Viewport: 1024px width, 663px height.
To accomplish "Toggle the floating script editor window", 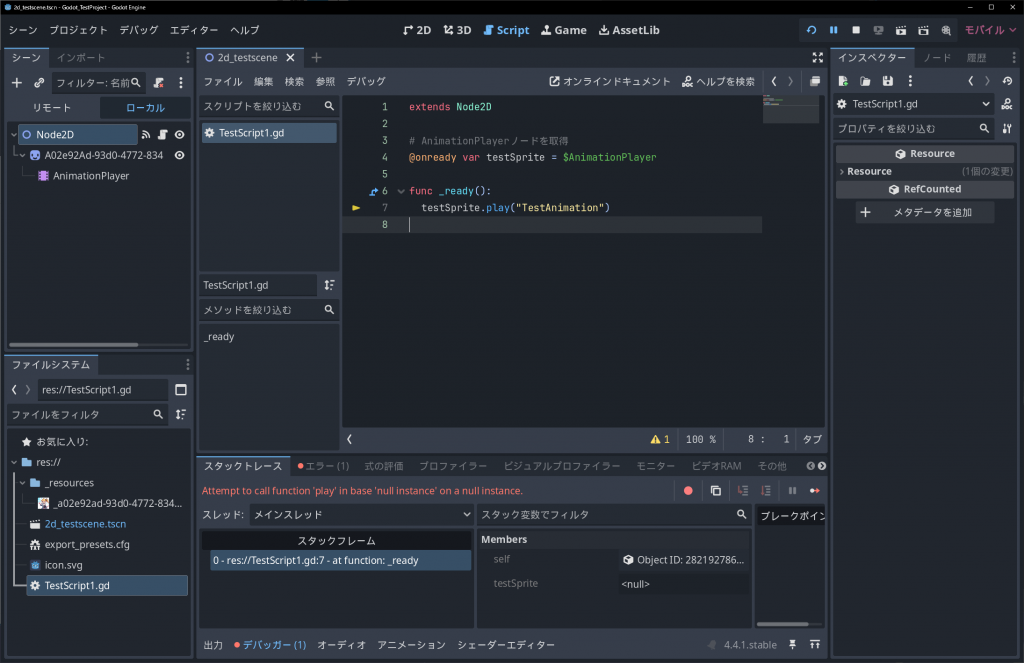I will point(816,81).
